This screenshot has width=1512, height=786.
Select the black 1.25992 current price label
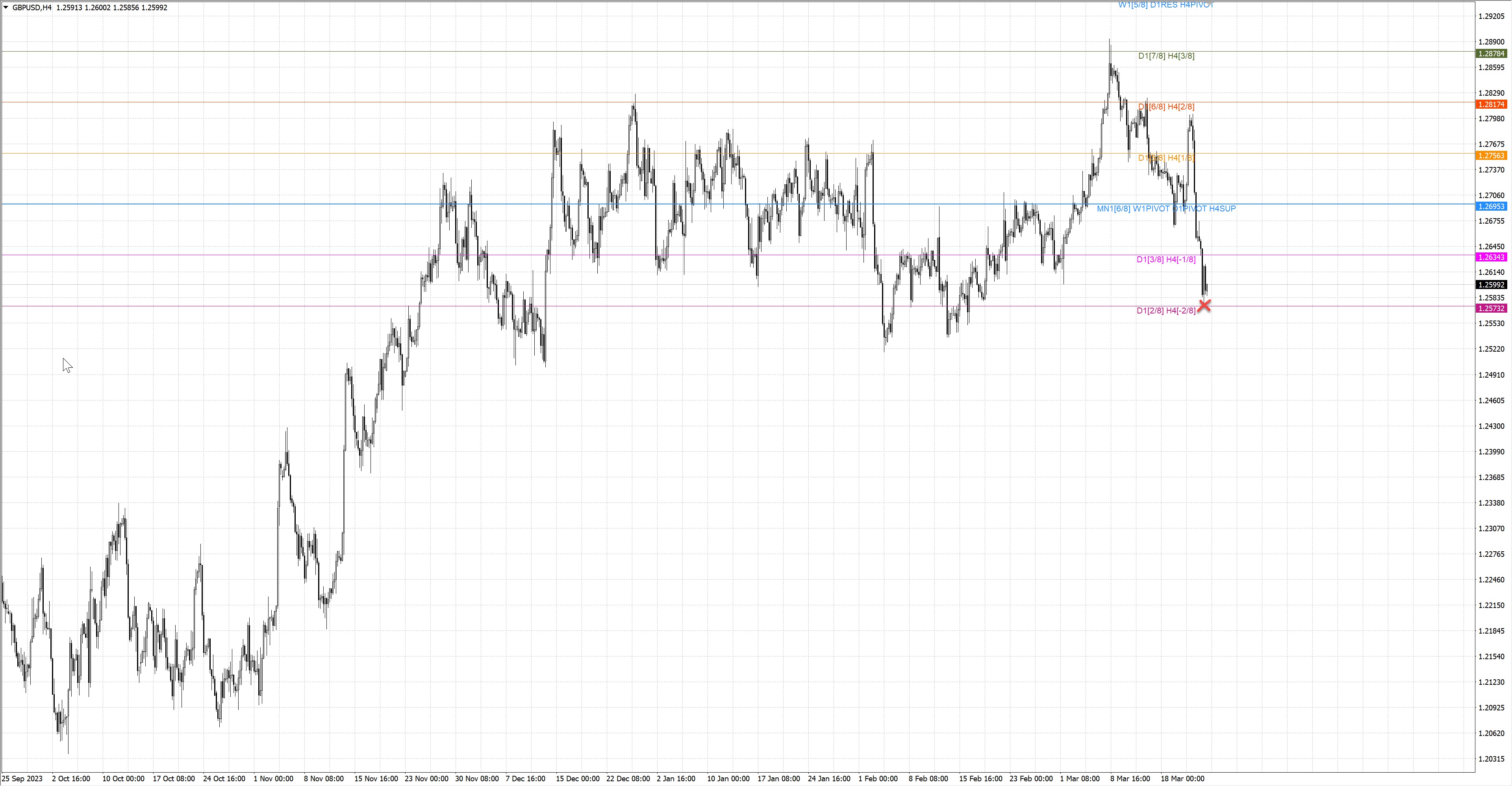(1491, 285)
